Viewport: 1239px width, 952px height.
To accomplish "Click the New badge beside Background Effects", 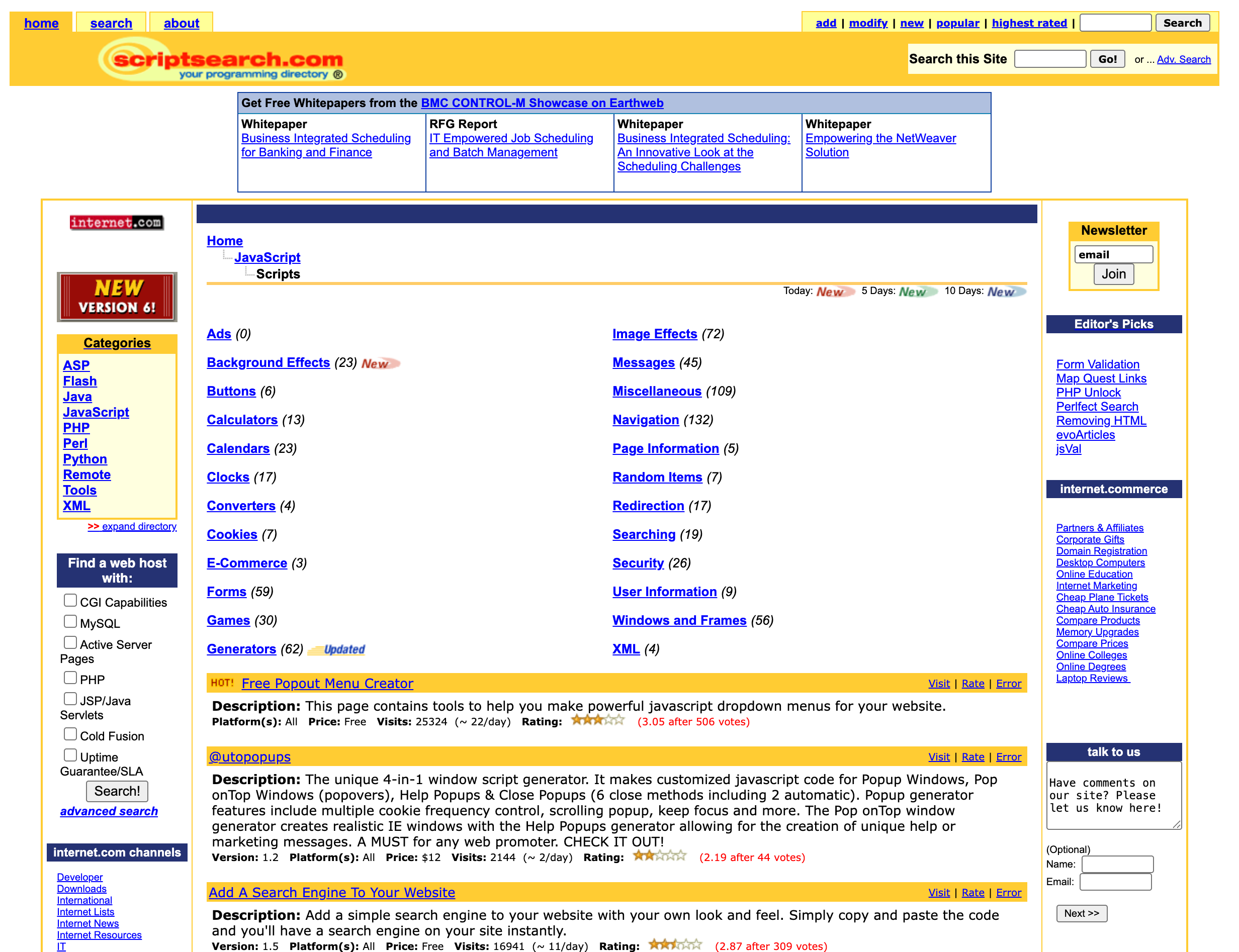I will 380,363.
